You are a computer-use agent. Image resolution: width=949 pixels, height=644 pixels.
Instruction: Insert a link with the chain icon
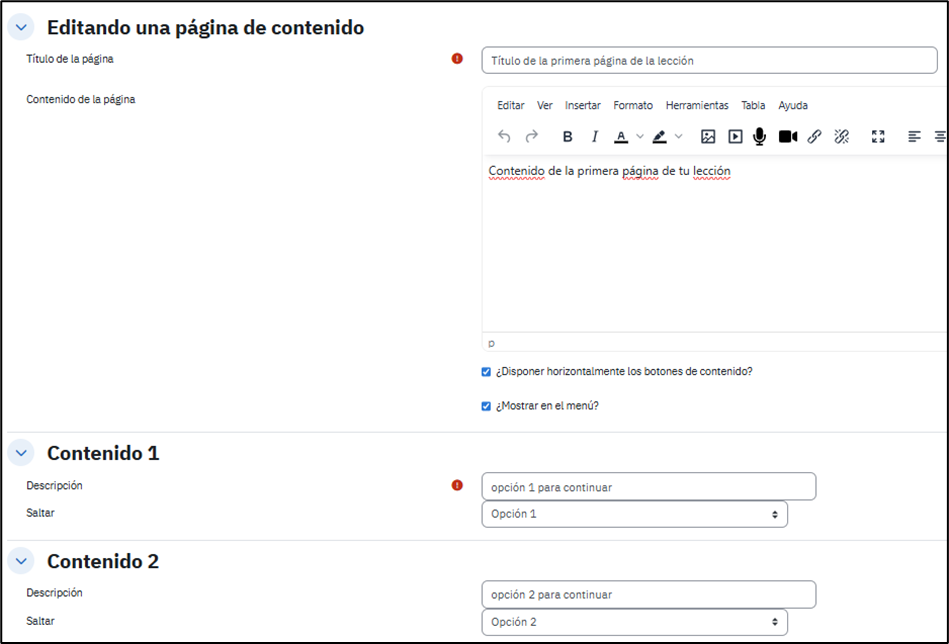point(814,137)
